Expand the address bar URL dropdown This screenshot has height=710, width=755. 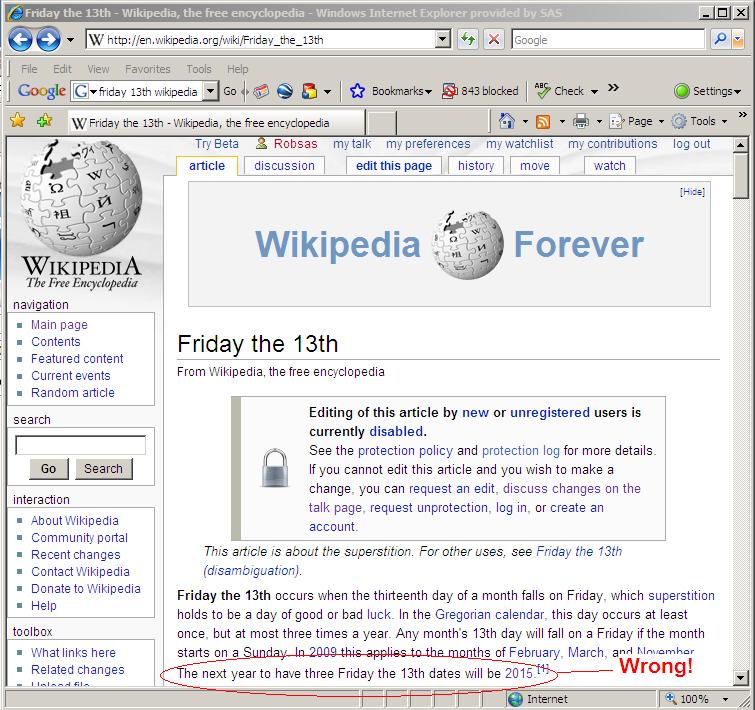[x=443, y=40]
